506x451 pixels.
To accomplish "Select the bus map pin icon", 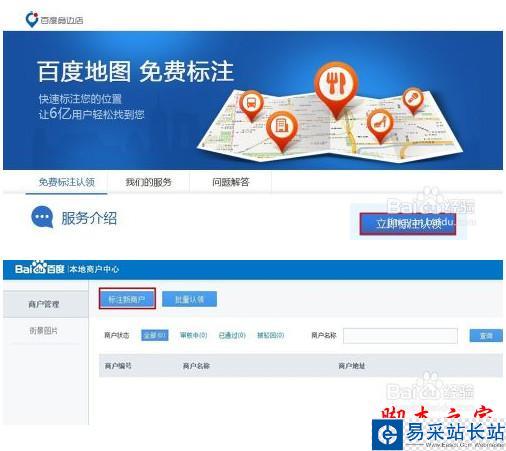I will tap(251, 104).
